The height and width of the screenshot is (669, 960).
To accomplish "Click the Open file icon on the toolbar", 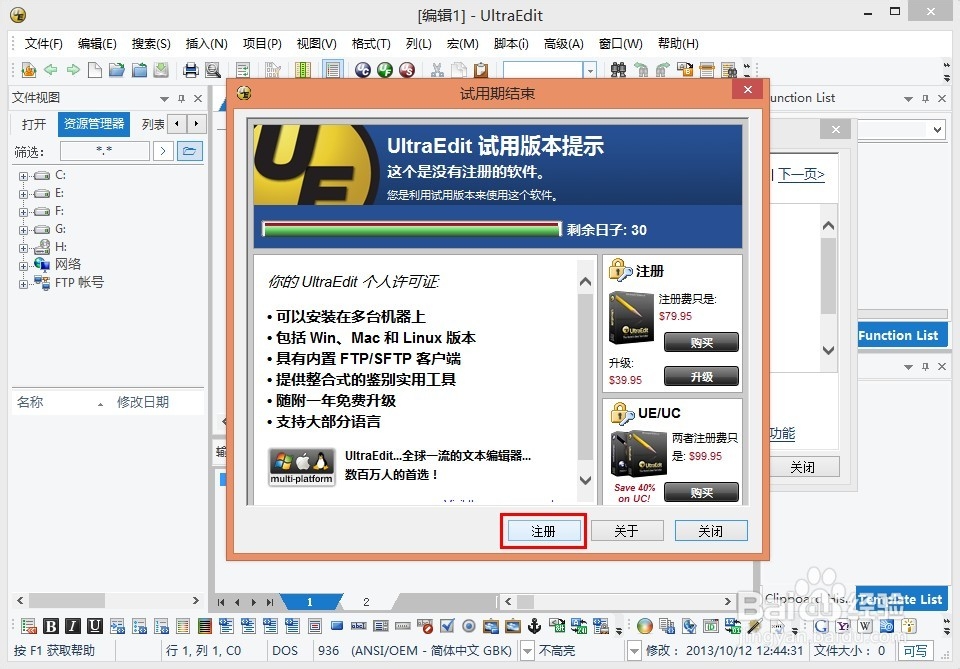I will tap(117, 70).
